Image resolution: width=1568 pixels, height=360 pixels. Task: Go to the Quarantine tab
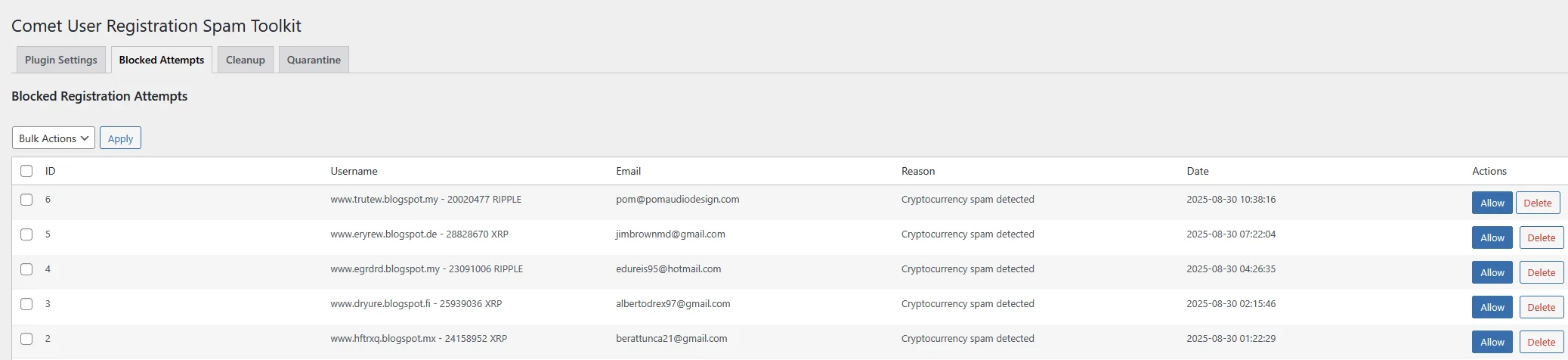[x=314, y=60]
